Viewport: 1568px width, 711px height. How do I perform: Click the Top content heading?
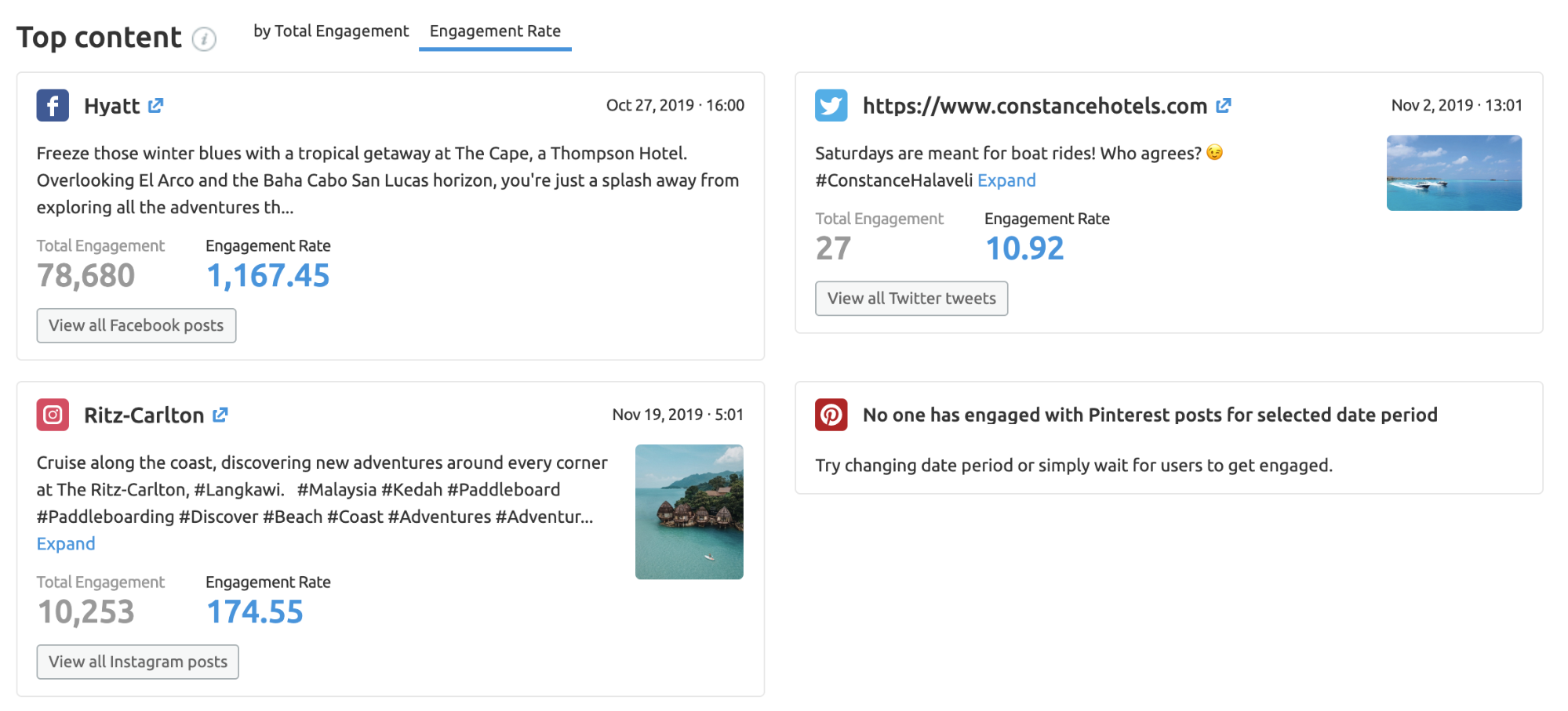click(99, 38)
